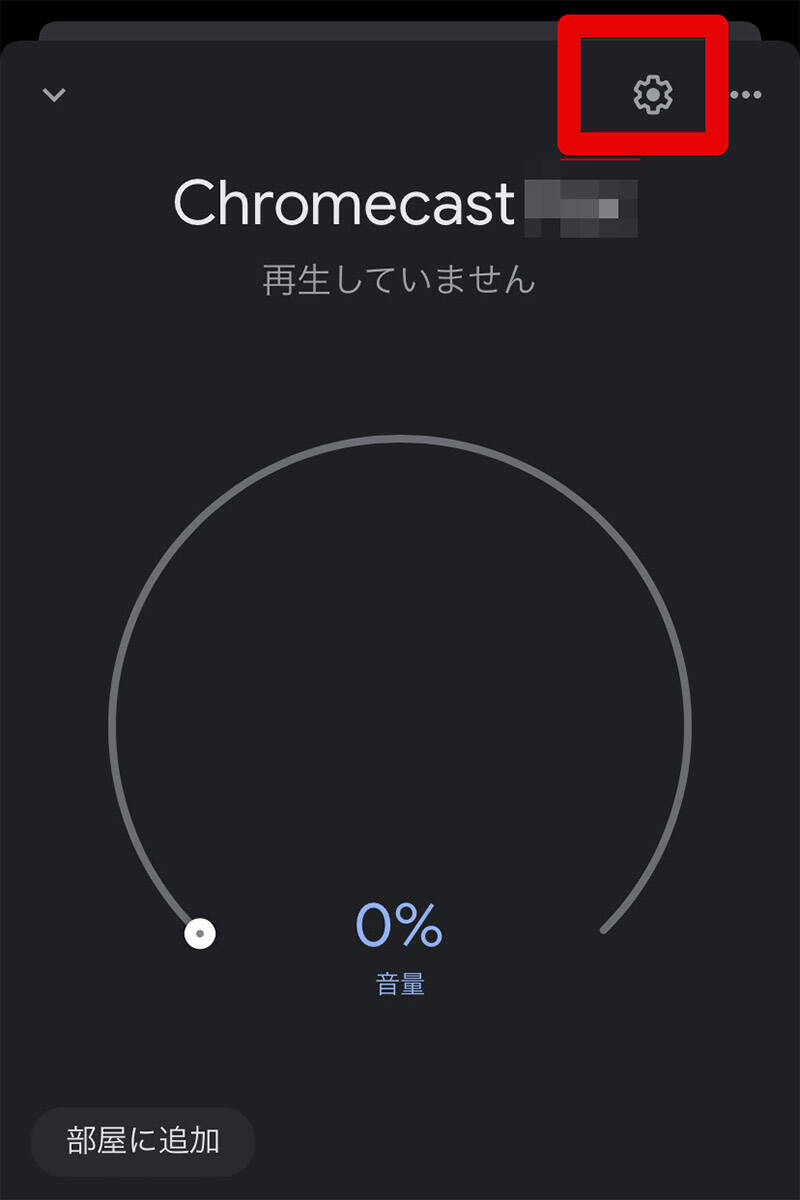Click the right end of the volume arc
The height and width of the screenshot is (1200, 800).
click(x=604, y=930)
